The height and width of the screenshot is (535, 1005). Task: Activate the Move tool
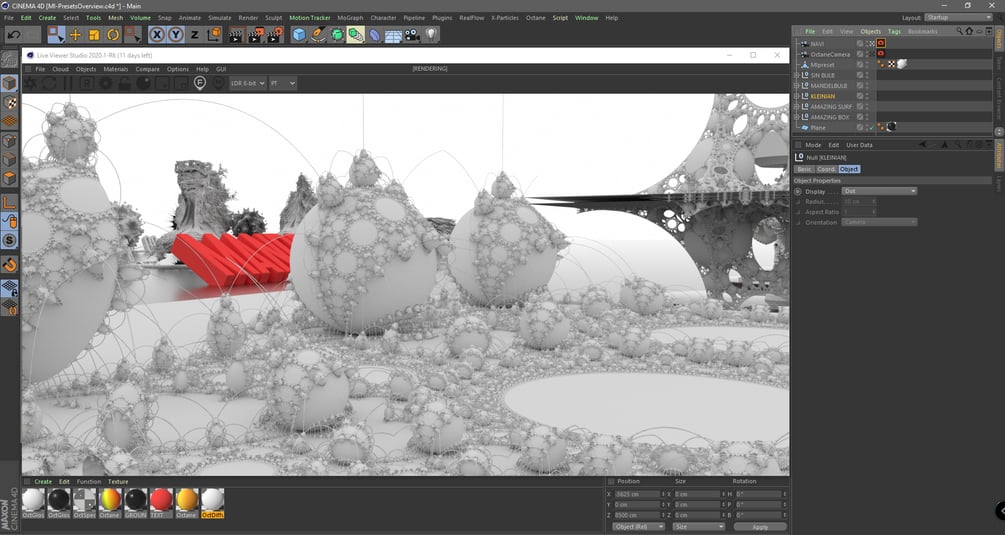click(76, 34)
